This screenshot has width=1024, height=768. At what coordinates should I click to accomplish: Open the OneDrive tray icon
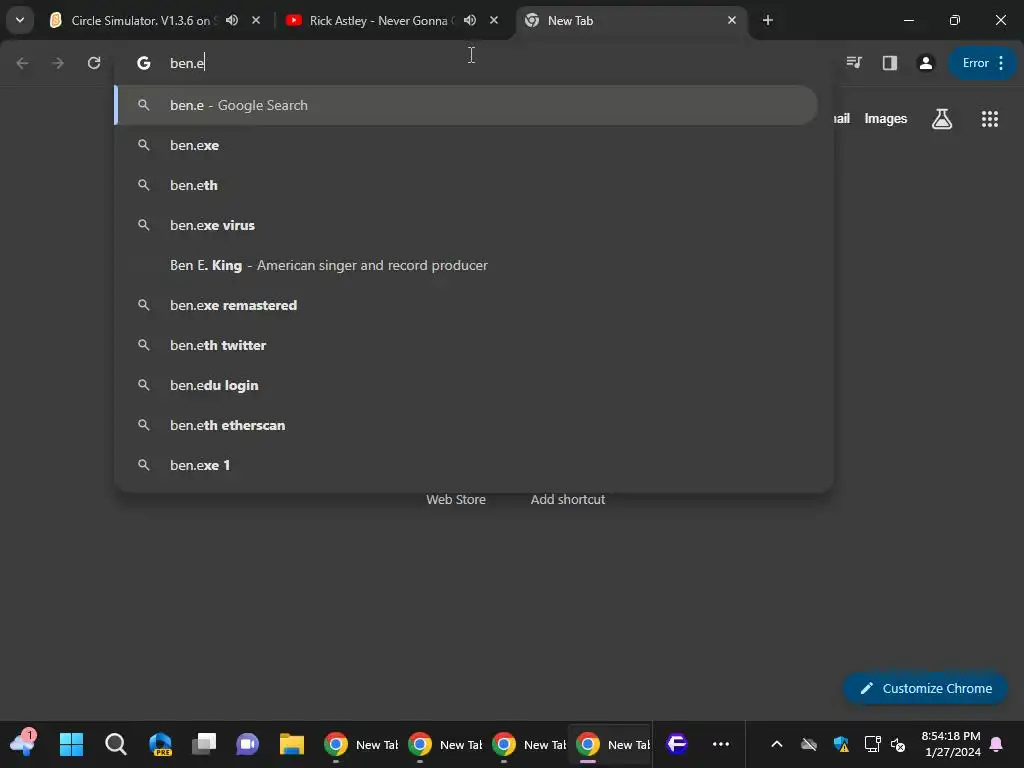[808, 744]
